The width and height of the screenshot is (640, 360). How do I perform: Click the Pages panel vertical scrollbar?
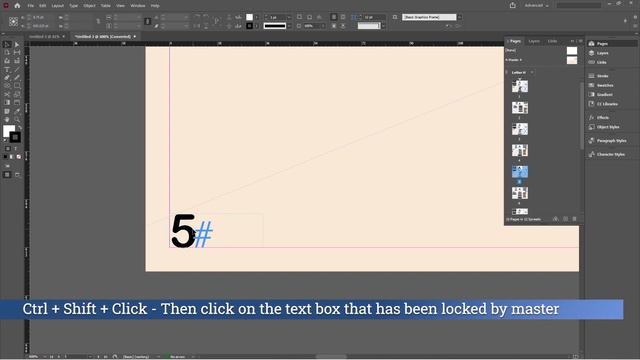pyautogui.click(x=582, y=116)
